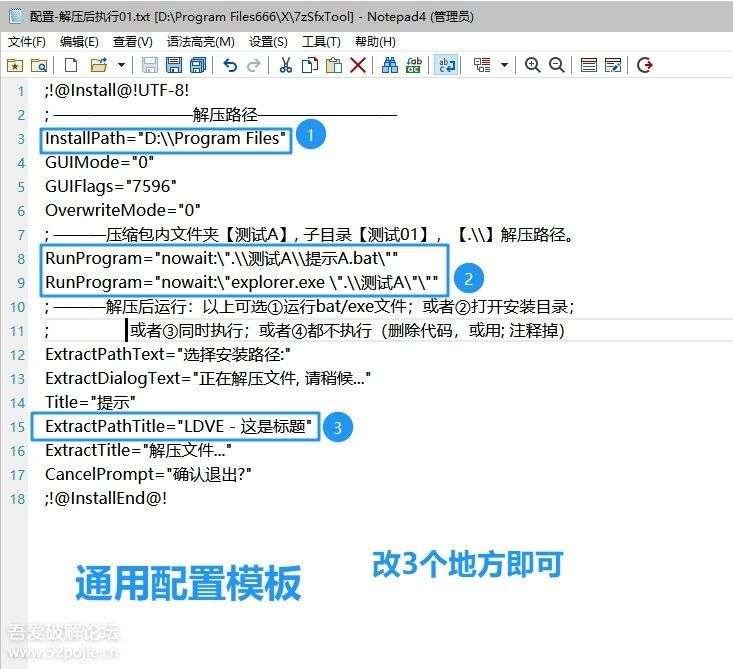The width and height of the screenshot is (733, 669).
Task: Open the 语法高亮(M) menu
Action: point(201,42)
